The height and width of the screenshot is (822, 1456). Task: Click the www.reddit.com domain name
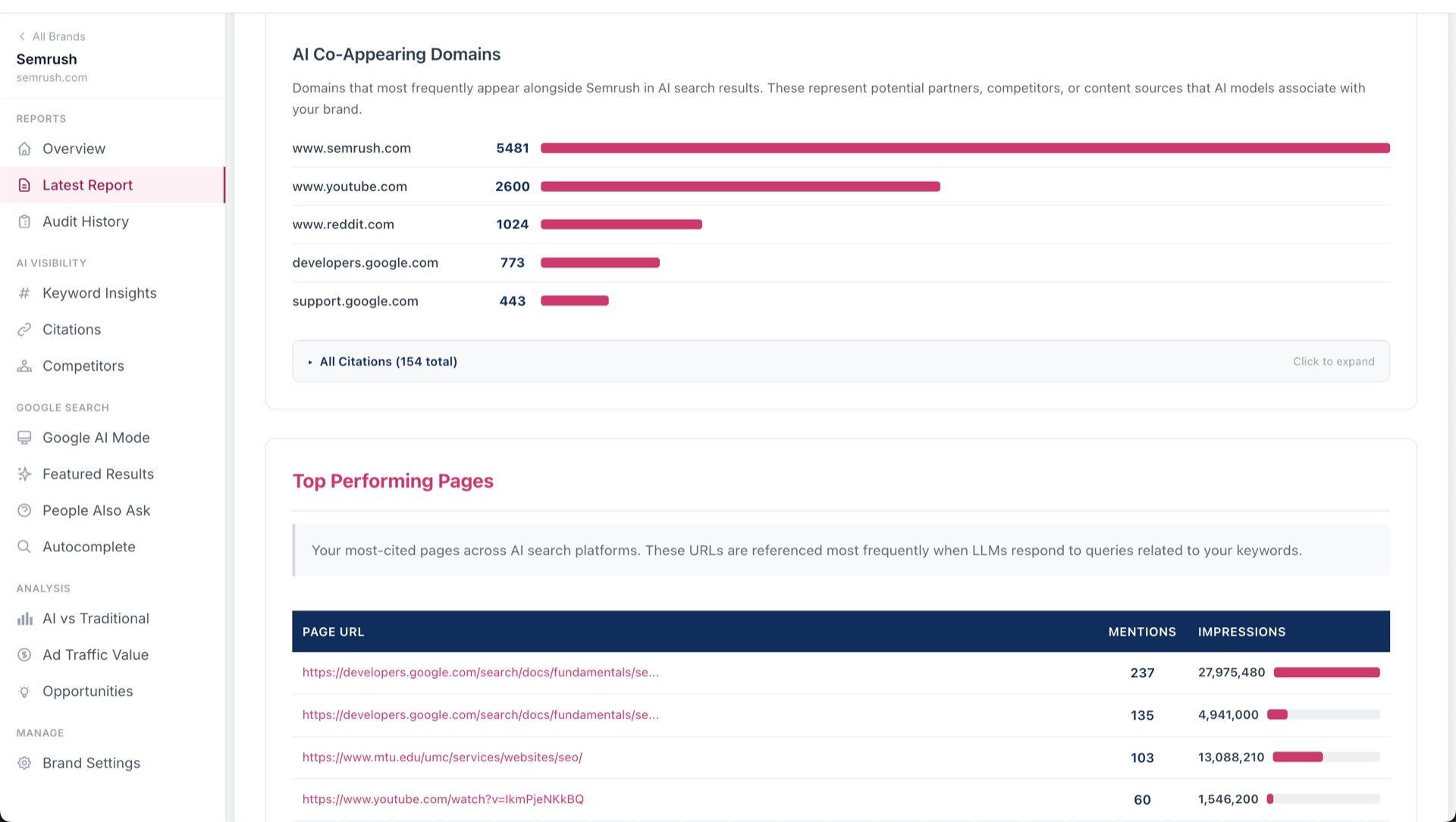[343, 224]
